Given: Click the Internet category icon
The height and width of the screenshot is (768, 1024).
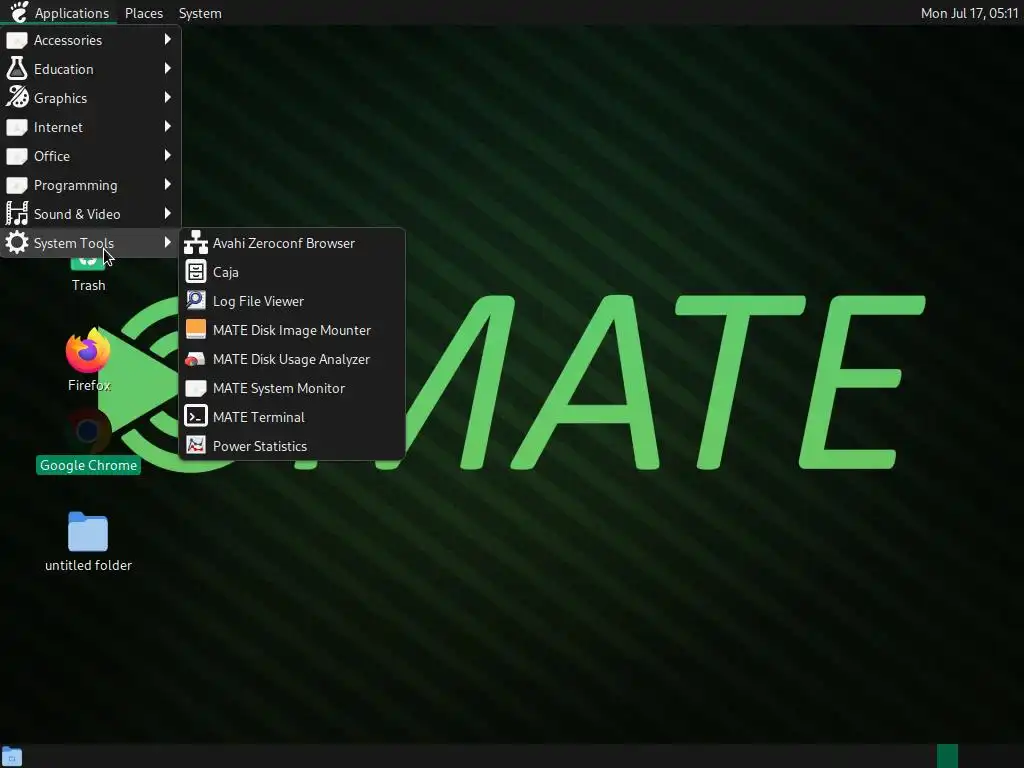Looking at the screenshot, I should (17, 127).
